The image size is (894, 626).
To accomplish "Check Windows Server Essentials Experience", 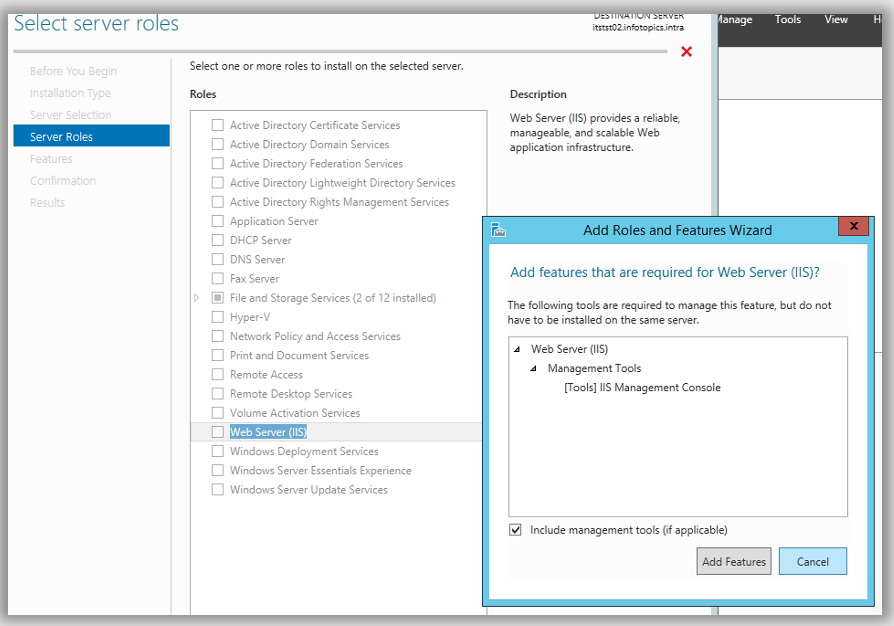I will [217, 470].
